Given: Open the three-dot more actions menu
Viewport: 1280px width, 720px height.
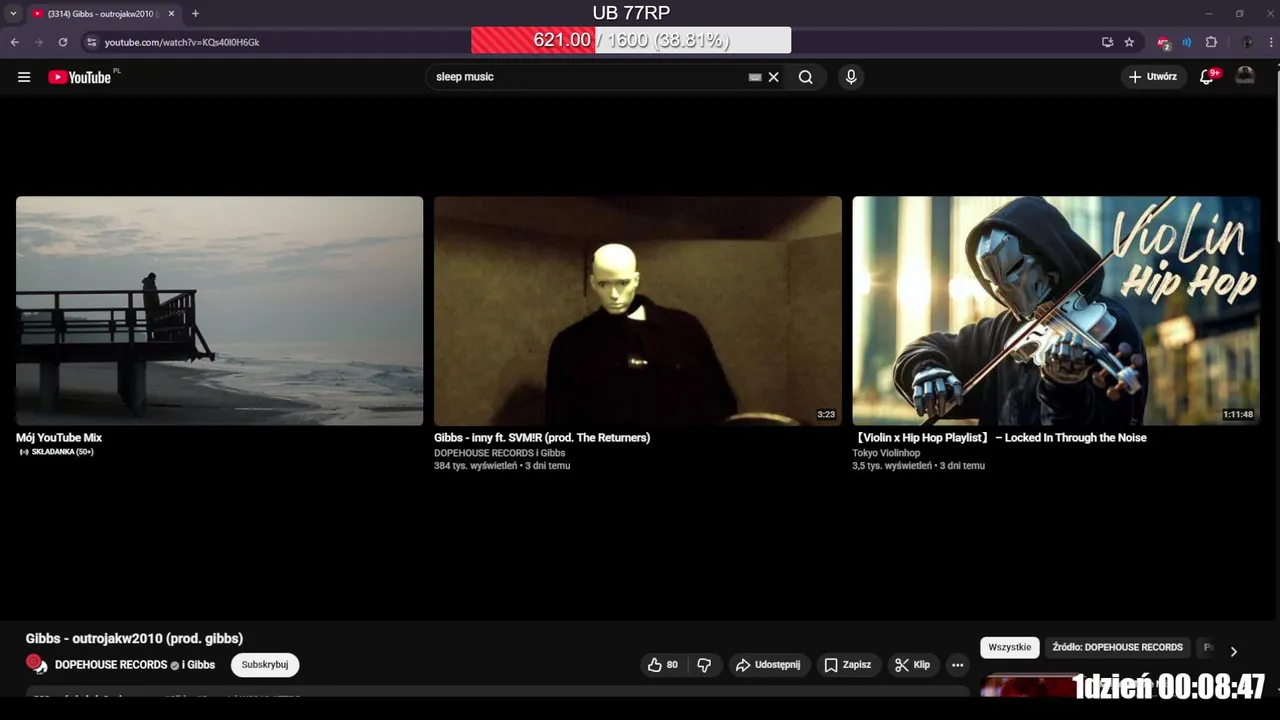Looking at the screenshot, I should [x=957, y=665].
